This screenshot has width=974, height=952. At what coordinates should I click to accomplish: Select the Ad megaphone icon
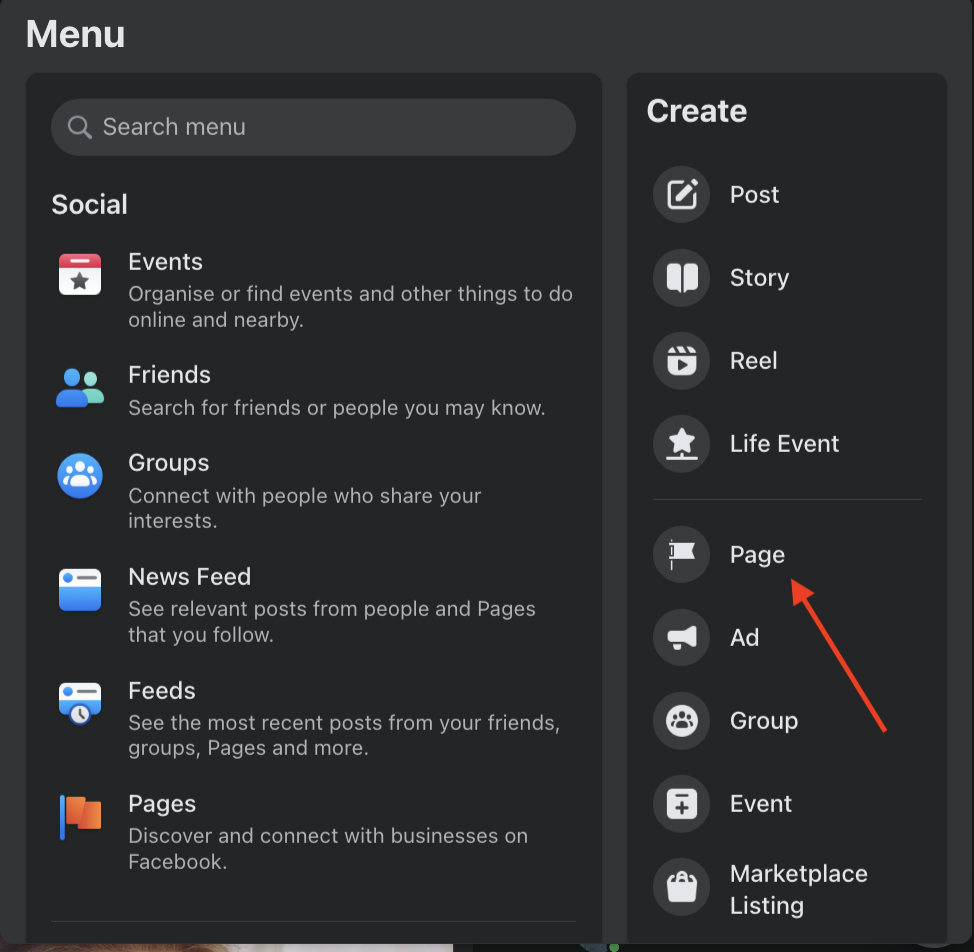point(681,637)
